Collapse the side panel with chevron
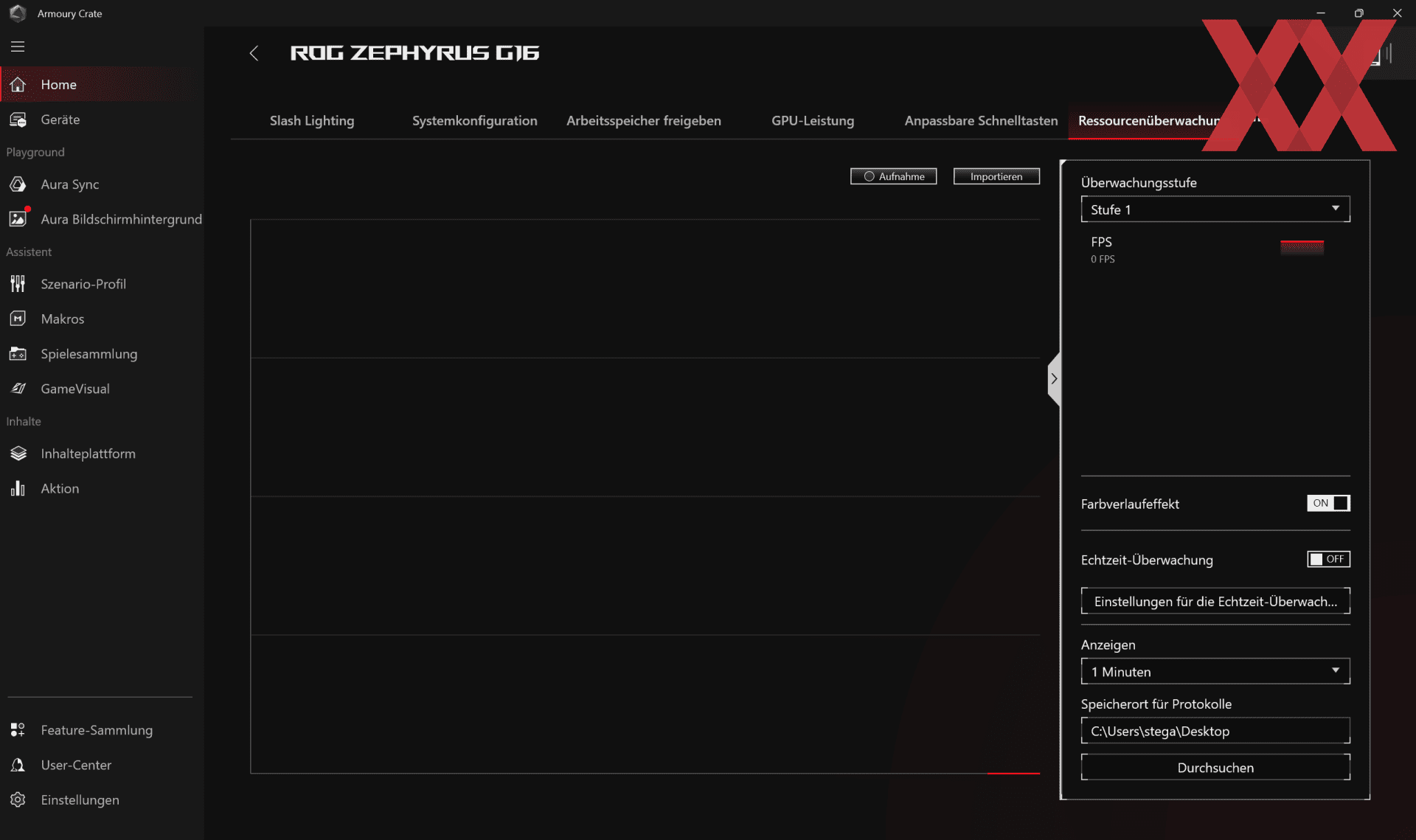The height and width of the screenshot is (840, 1416). [1054, 378]
